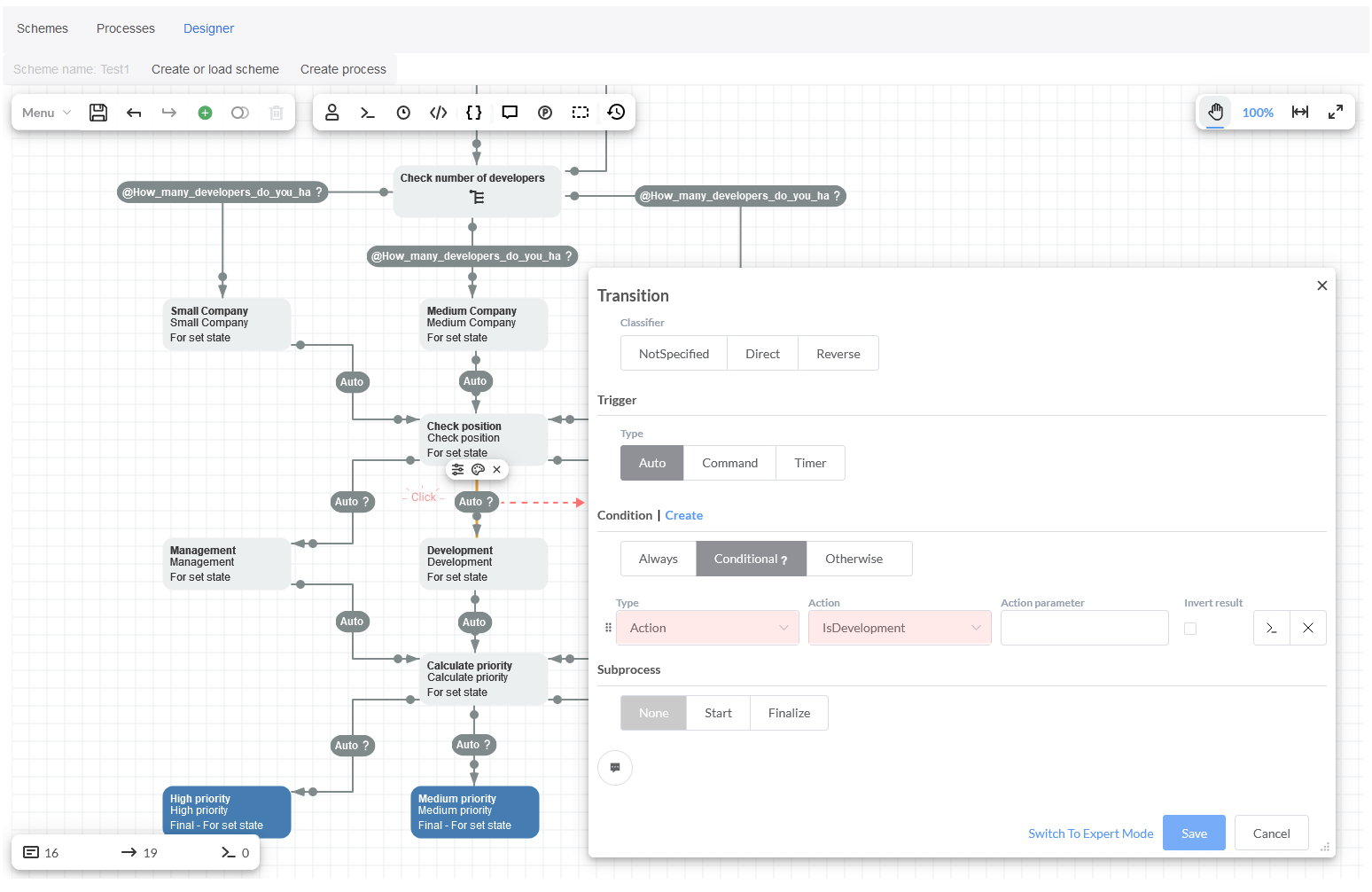
Task: Expand designer to full screen
Action: click(1336, 112)
